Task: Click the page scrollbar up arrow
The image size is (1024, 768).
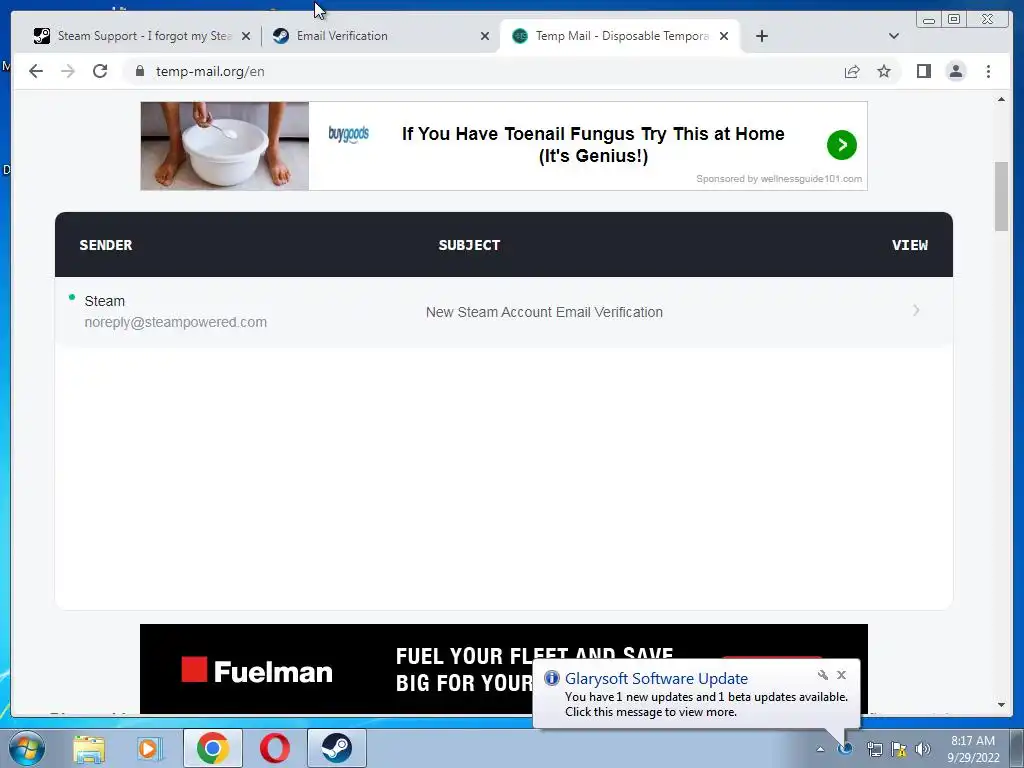Action: coord(1001,99)
